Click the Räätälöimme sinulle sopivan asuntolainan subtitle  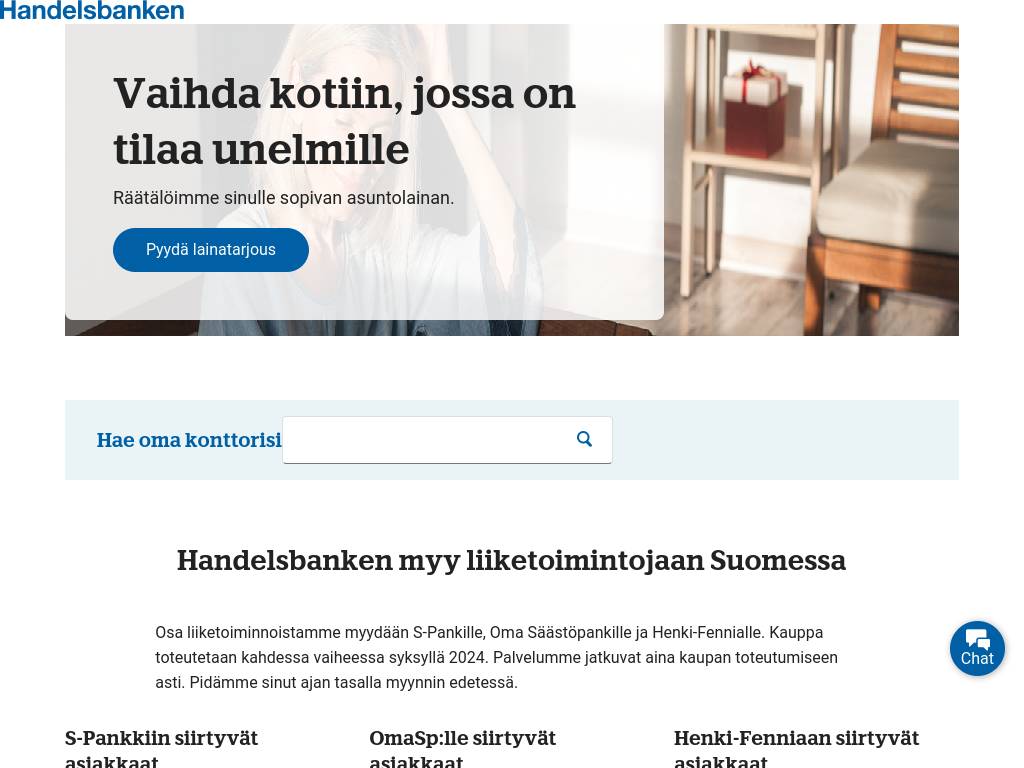[x=283, y=198]
